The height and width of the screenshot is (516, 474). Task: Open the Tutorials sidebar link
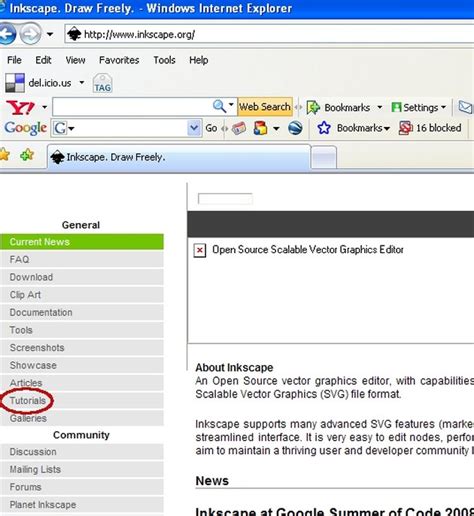coord(82,401)
